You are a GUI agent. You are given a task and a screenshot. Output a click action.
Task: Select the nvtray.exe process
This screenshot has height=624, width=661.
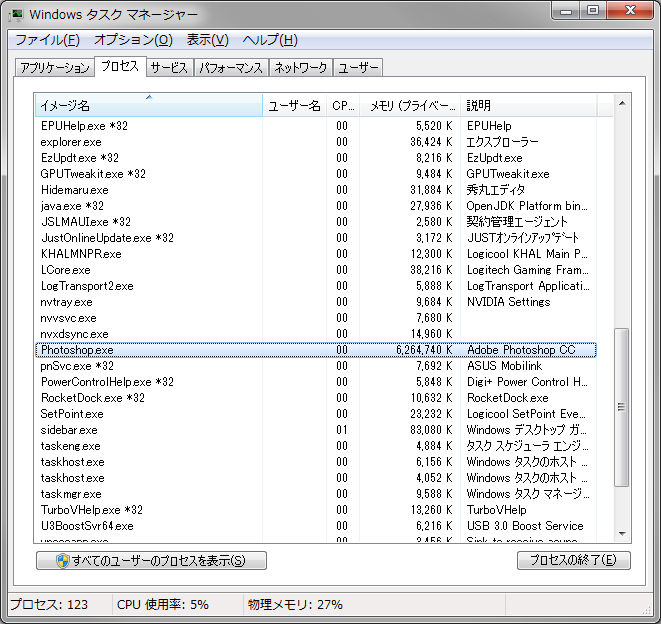[316, 302]
